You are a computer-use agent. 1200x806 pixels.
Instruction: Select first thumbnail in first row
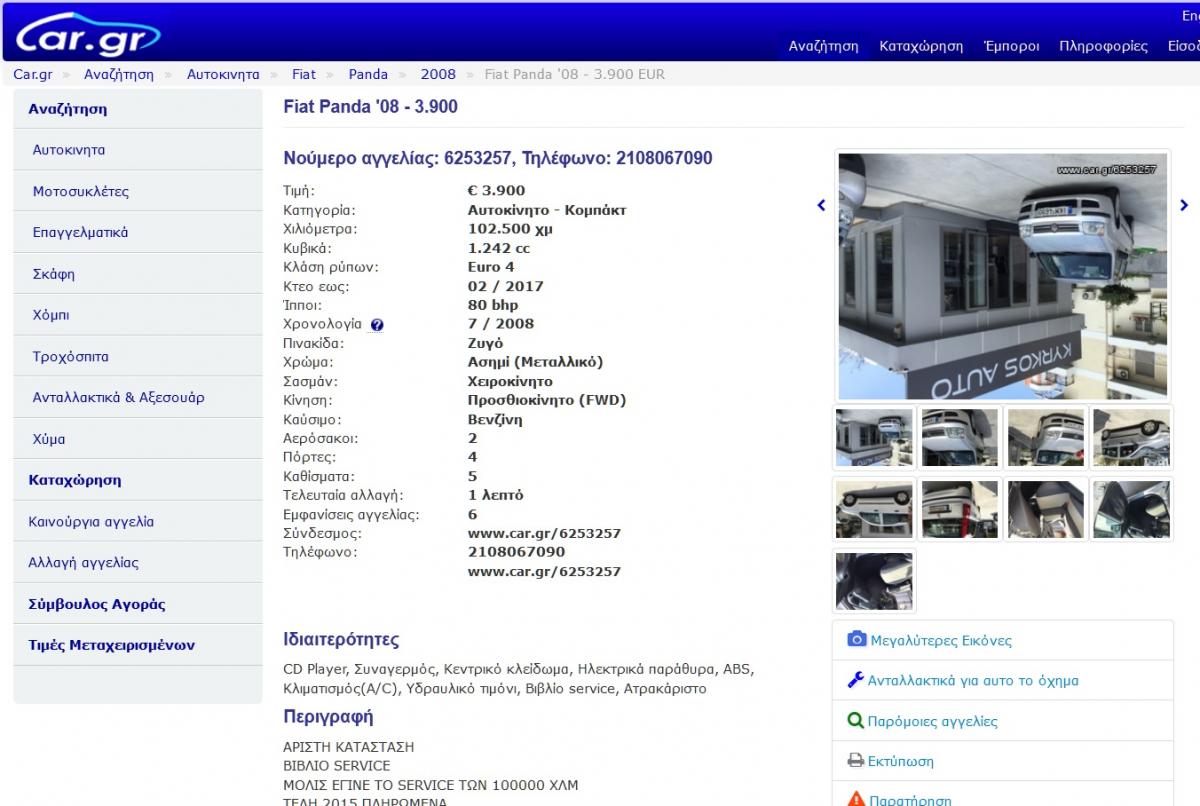click(874, 437)
